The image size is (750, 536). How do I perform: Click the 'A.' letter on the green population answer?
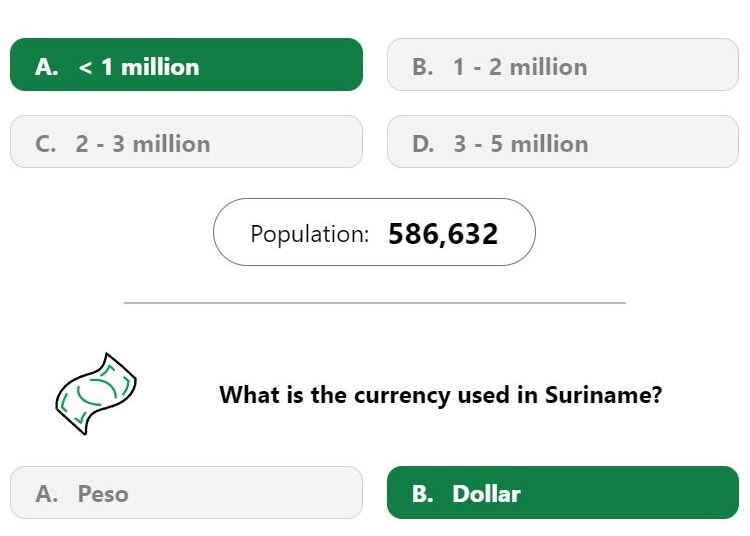pos(47,67)
